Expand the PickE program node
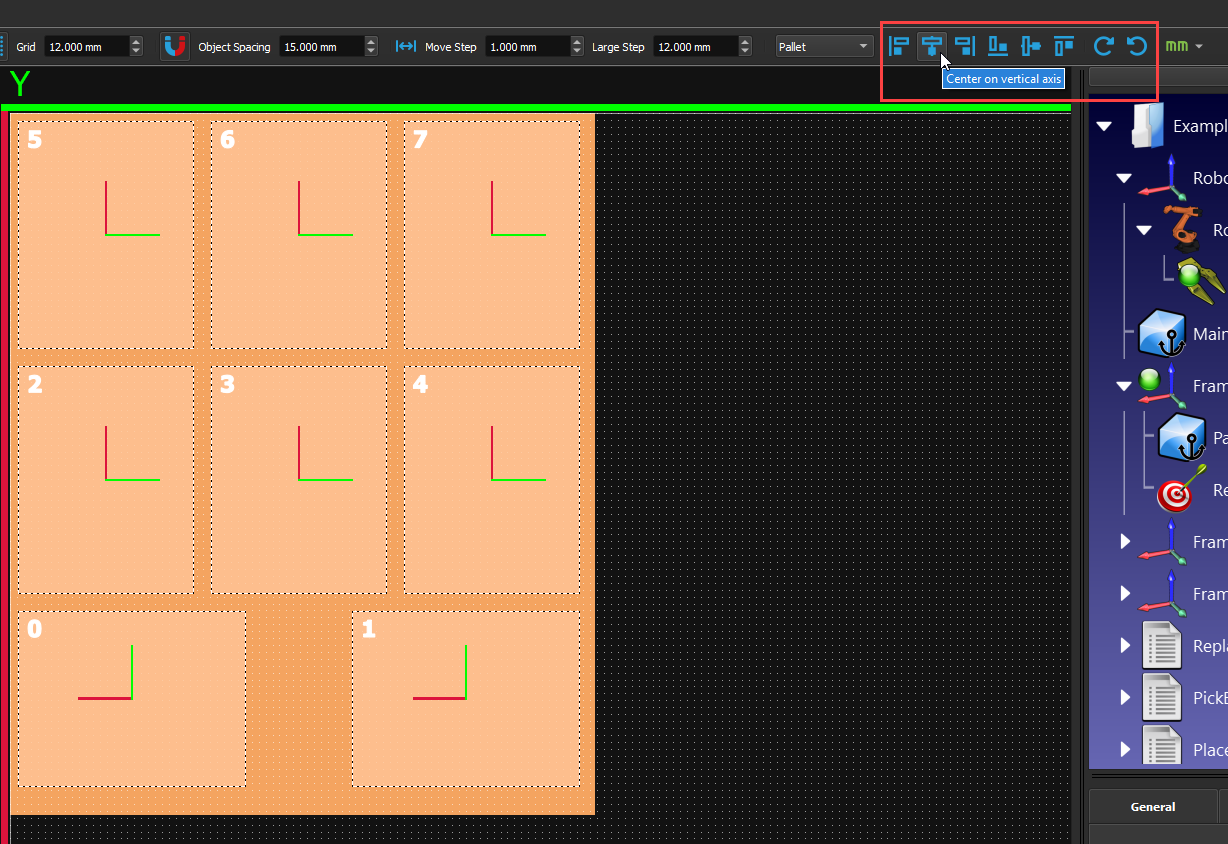The width and height of the screenshot is (1228, 844). coord(1125,697)
